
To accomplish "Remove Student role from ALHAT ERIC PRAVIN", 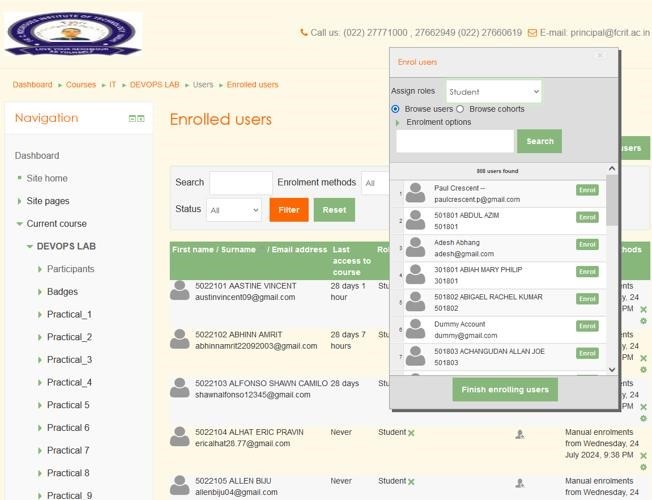I will [x=411, y=433].
